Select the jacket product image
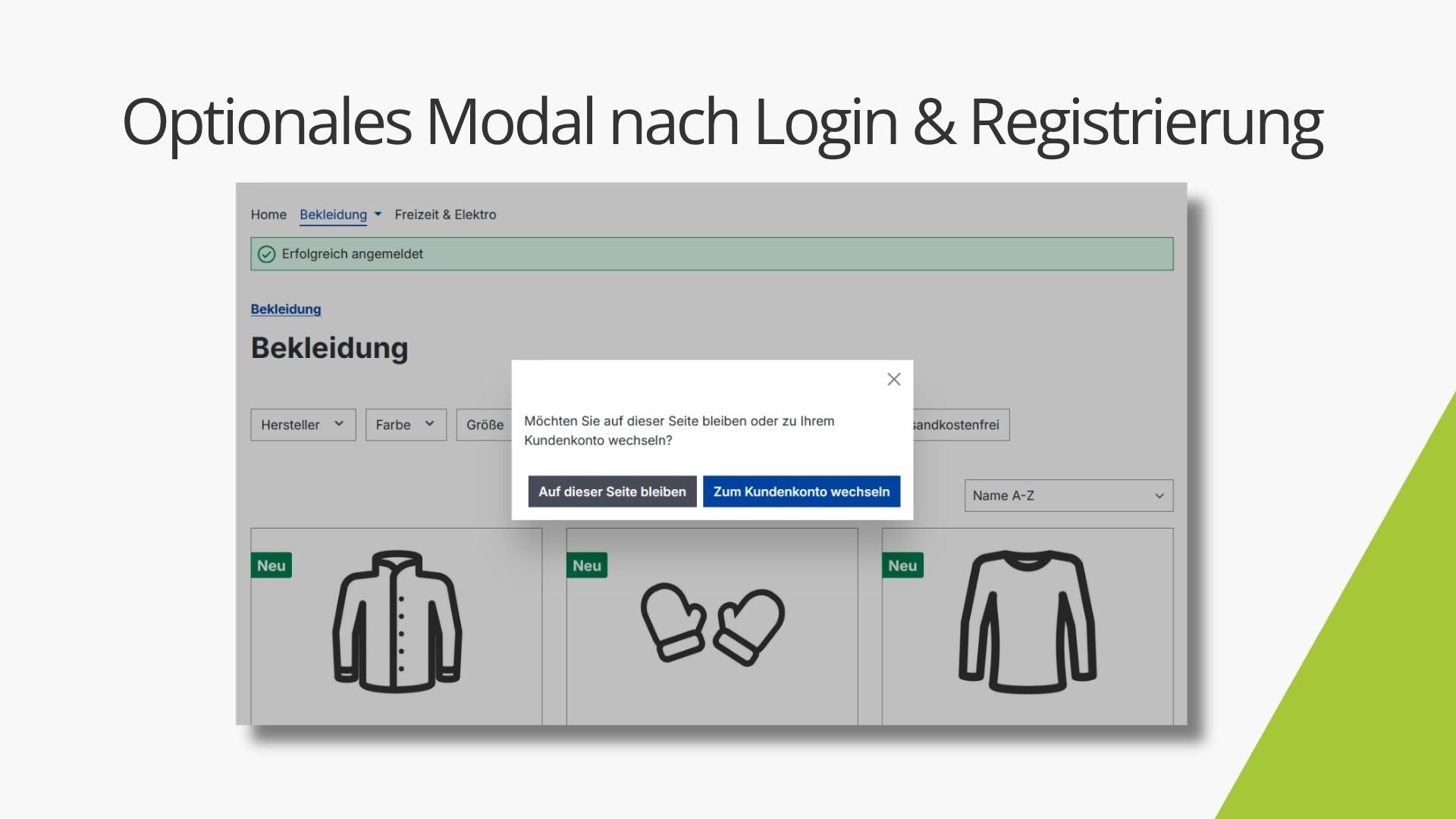Image resolution: width=1456 pixels, height=819 pixels. 397,621
